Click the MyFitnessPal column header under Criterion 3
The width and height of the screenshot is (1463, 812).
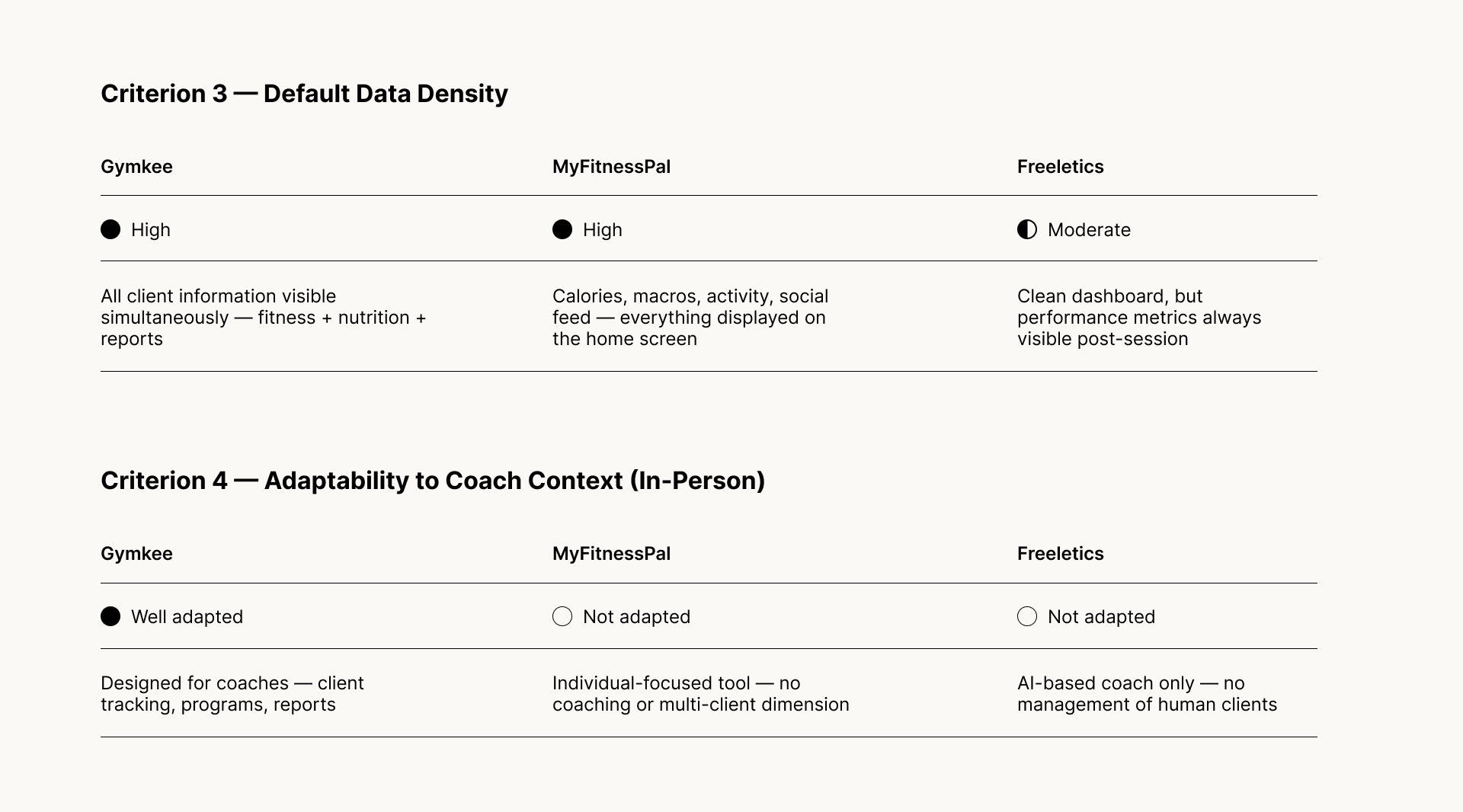tap(611, 167)
